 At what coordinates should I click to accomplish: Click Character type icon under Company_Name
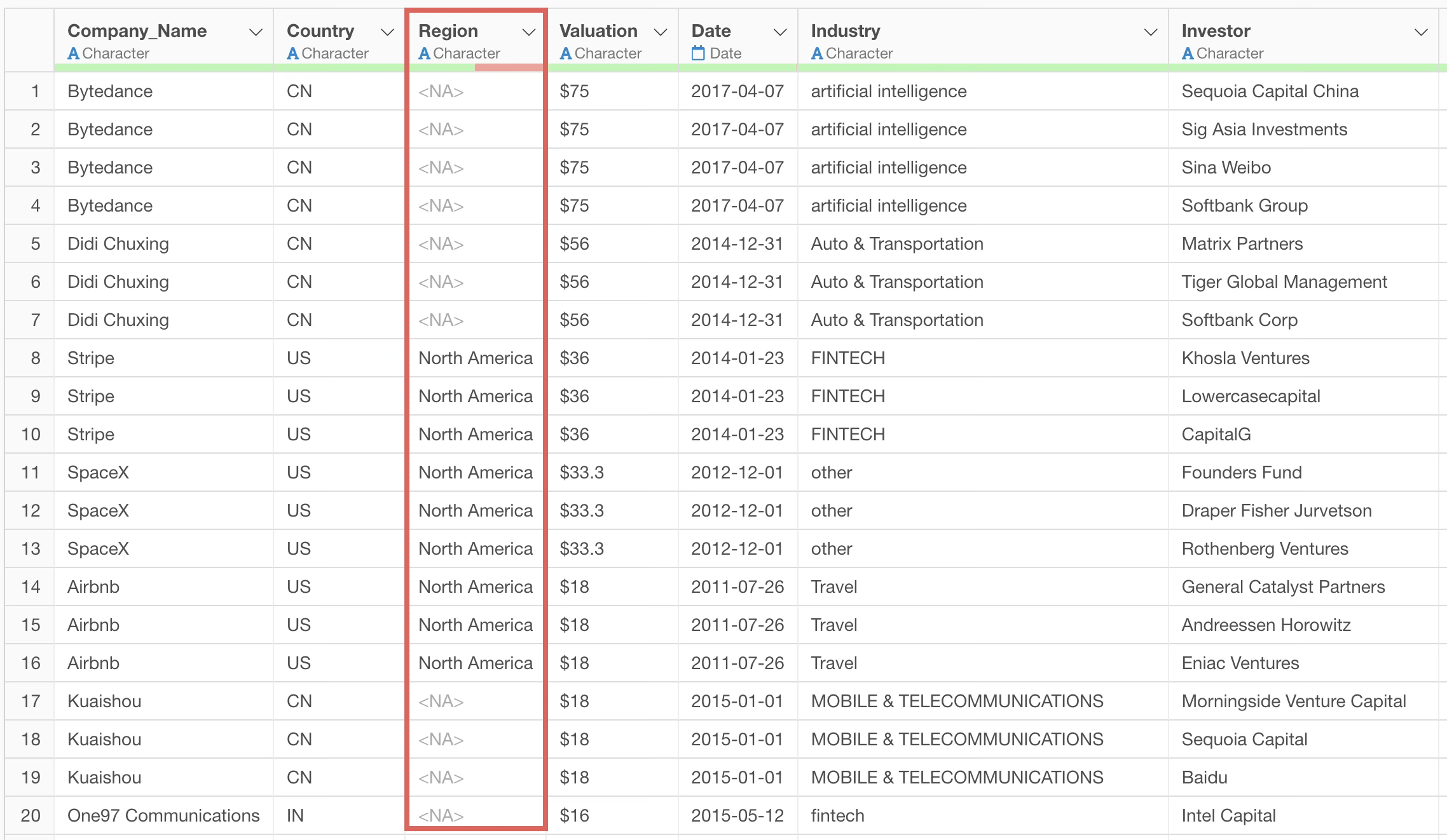(x=73, y=53)
